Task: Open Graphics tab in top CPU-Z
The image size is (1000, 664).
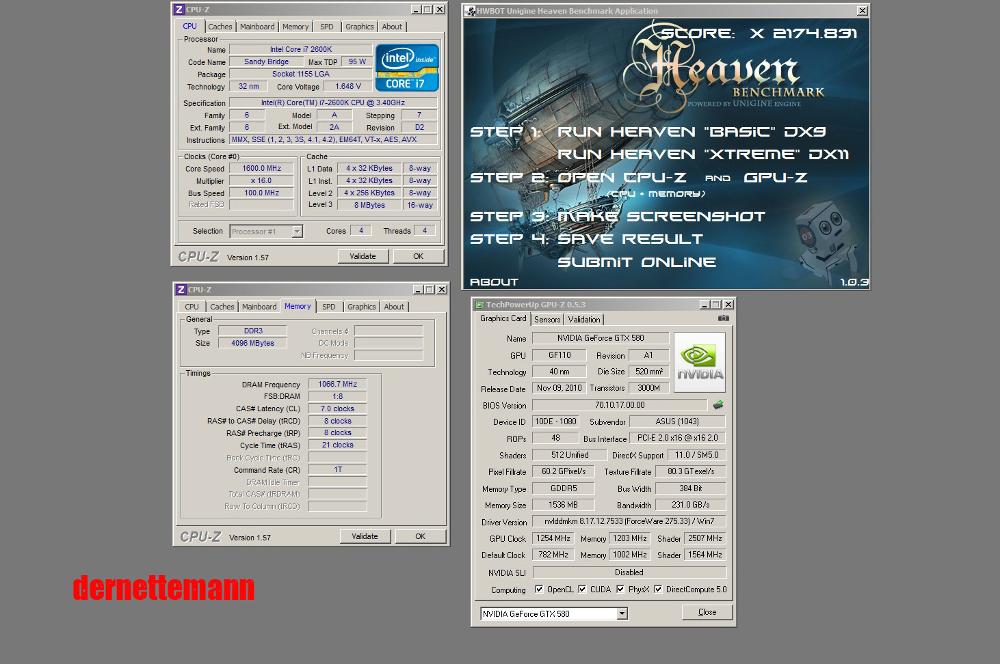Action: pyautogui.click(x=360, y=27)
